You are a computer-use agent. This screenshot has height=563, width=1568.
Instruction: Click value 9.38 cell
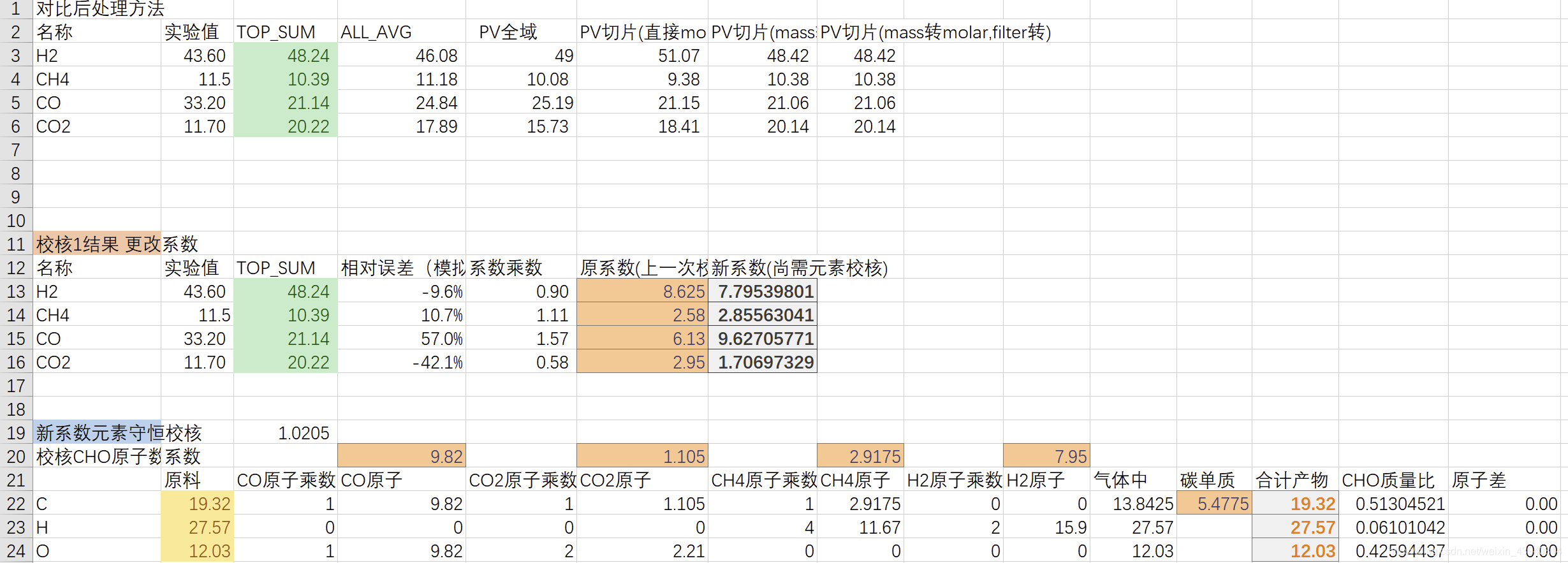[642, 78]
